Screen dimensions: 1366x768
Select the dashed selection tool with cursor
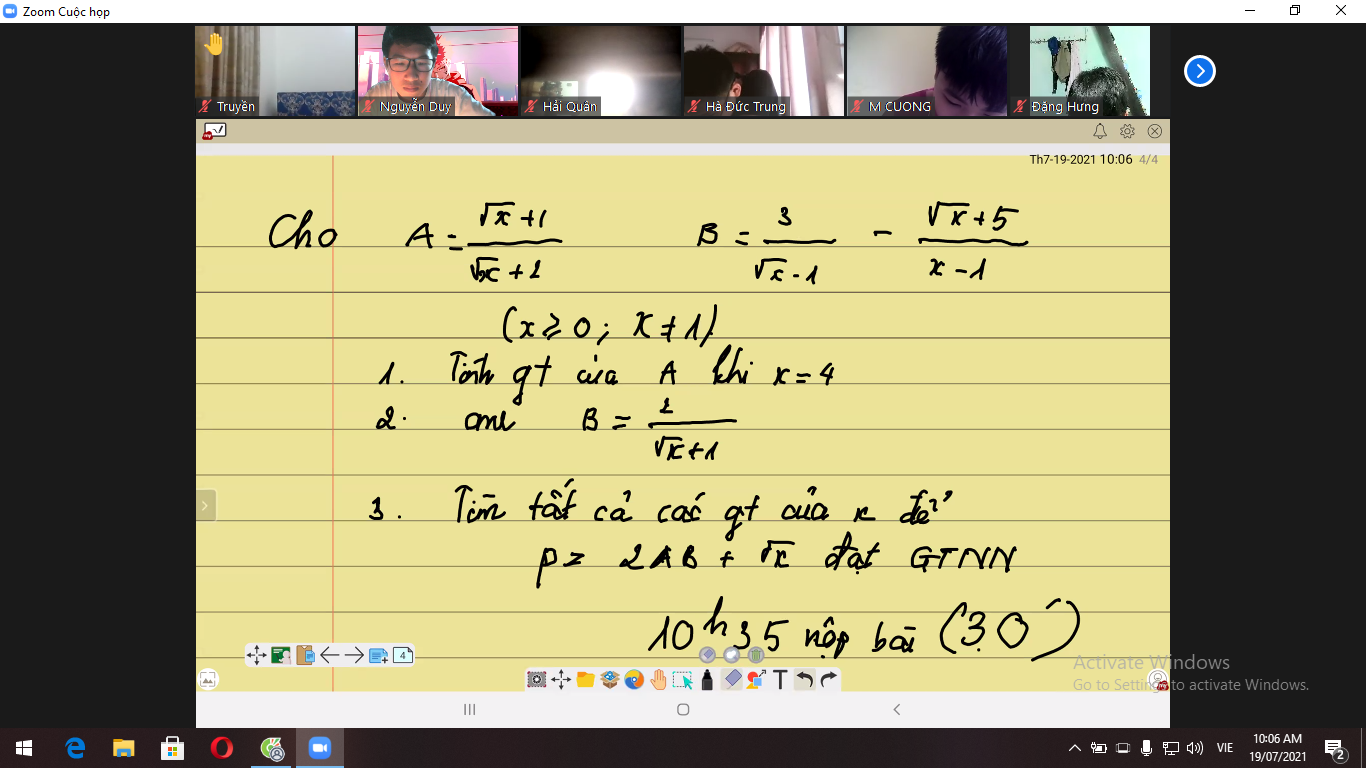click(683, 680)
